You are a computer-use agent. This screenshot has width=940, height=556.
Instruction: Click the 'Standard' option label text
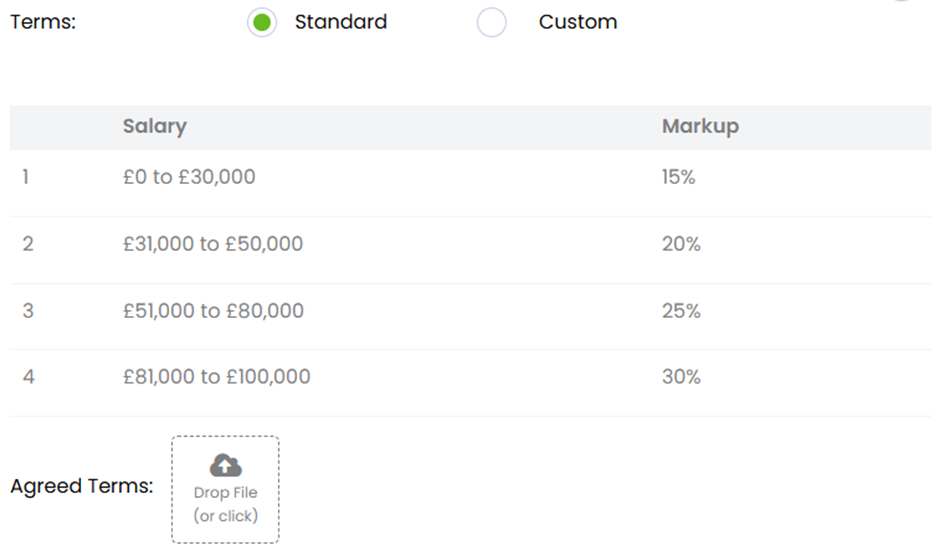tap(340, 22)
